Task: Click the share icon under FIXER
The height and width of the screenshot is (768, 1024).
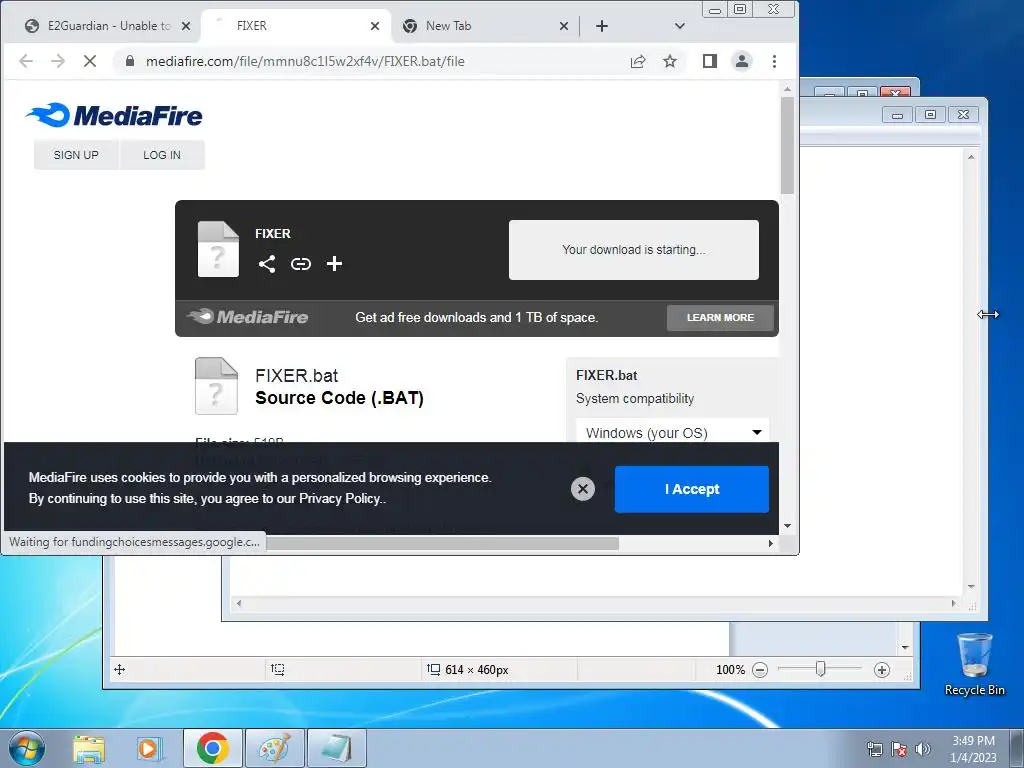Action: tap(266, 264)
